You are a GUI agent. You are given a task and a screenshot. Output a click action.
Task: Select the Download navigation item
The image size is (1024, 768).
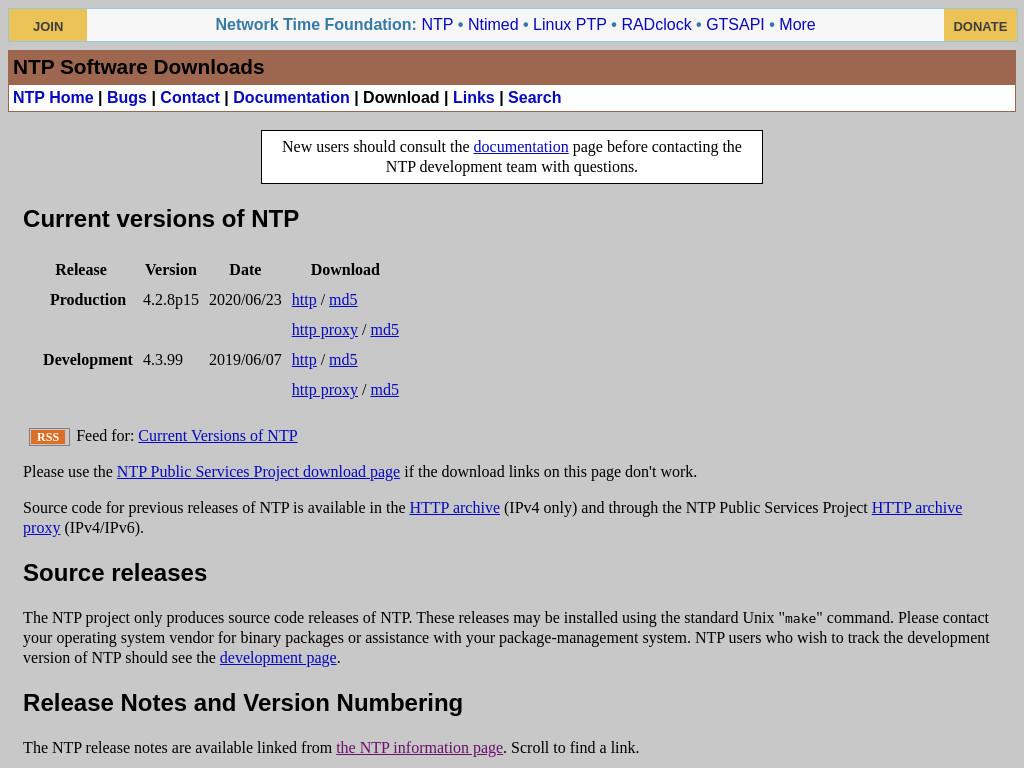pos(401,97)
